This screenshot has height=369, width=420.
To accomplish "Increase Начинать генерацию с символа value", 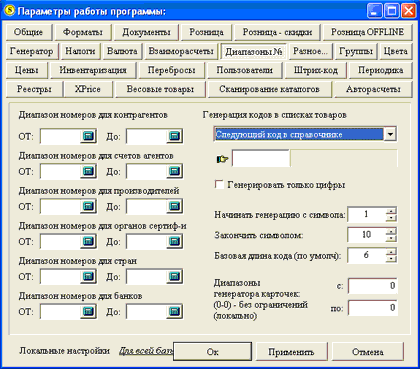I will pos(391,210).
